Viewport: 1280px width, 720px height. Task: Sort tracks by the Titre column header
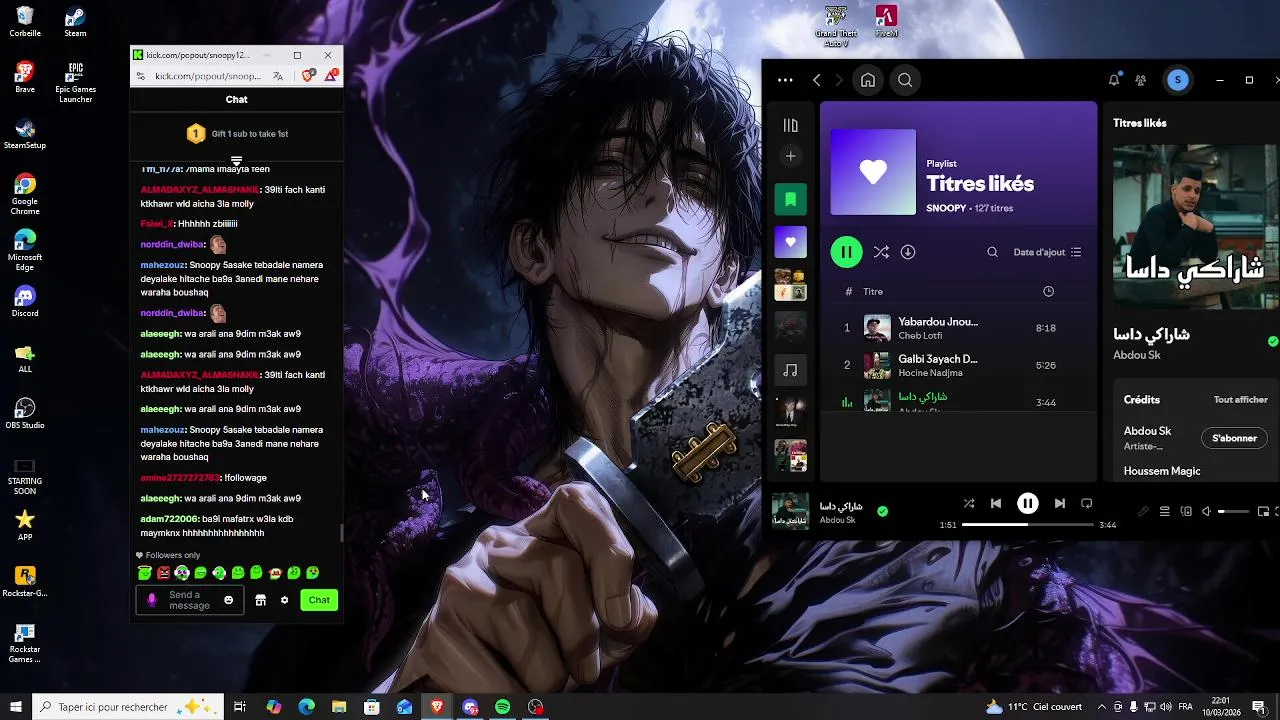point(873,291)
